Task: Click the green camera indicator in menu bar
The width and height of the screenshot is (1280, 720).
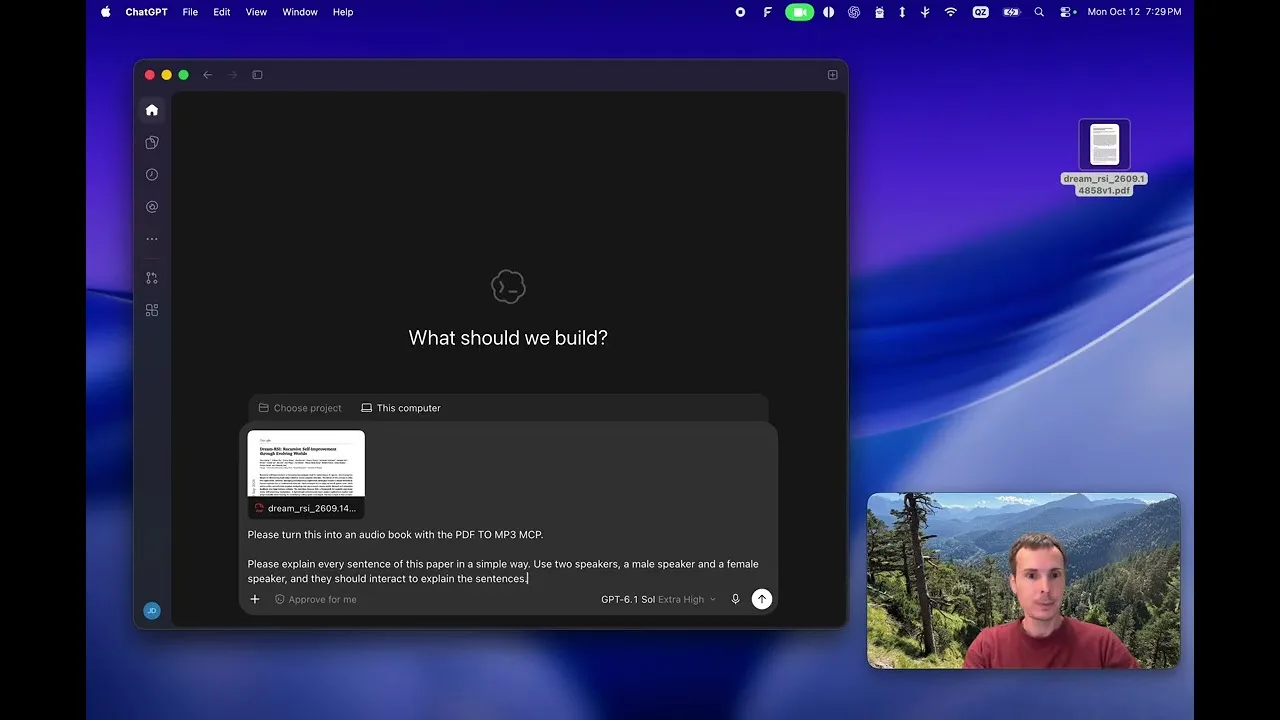Action: (799, 12)
